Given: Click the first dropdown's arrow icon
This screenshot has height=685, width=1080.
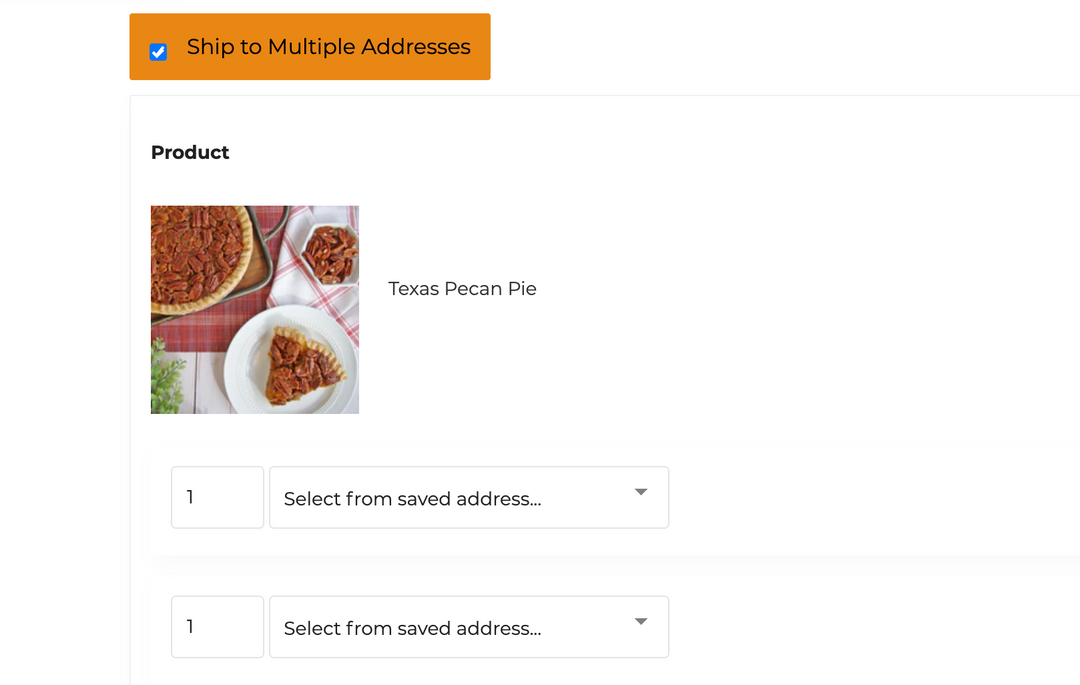Looking at the screenshot, I should (x=641, y=492).
